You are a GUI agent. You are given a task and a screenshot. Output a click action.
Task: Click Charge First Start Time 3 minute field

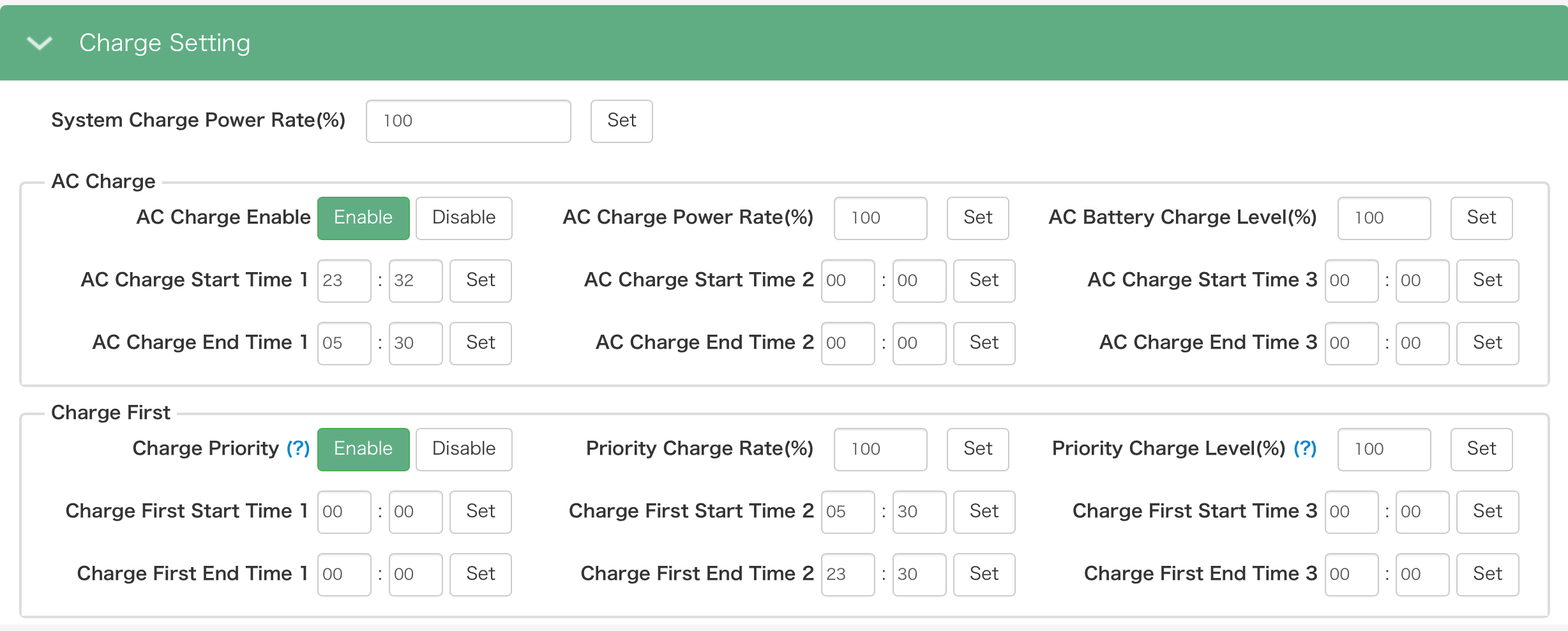click(x=1422, y=512)
